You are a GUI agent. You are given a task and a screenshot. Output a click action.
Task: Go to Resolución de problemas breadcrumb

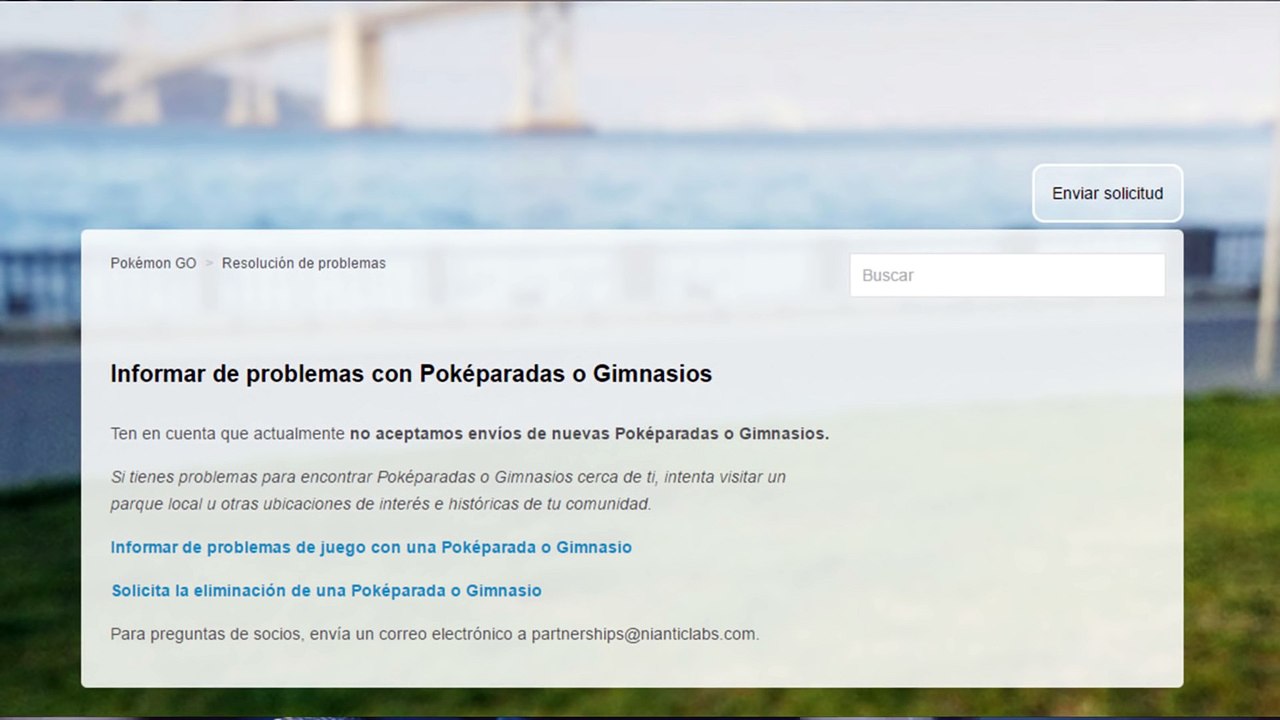pyautogui.click(x=304, y=263)
